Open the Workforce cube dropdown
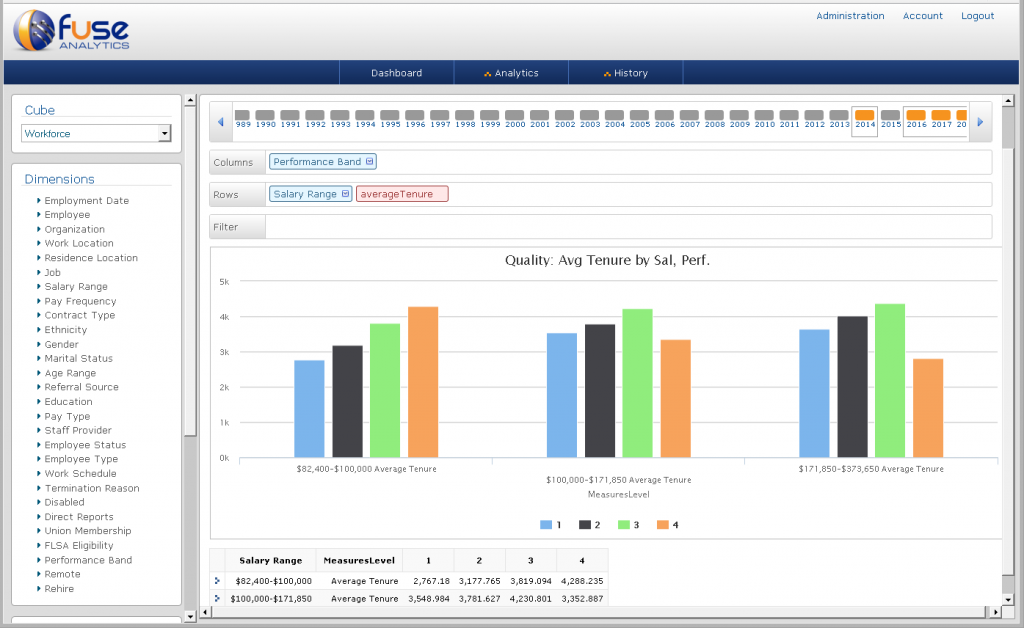 tap(96, 133)
